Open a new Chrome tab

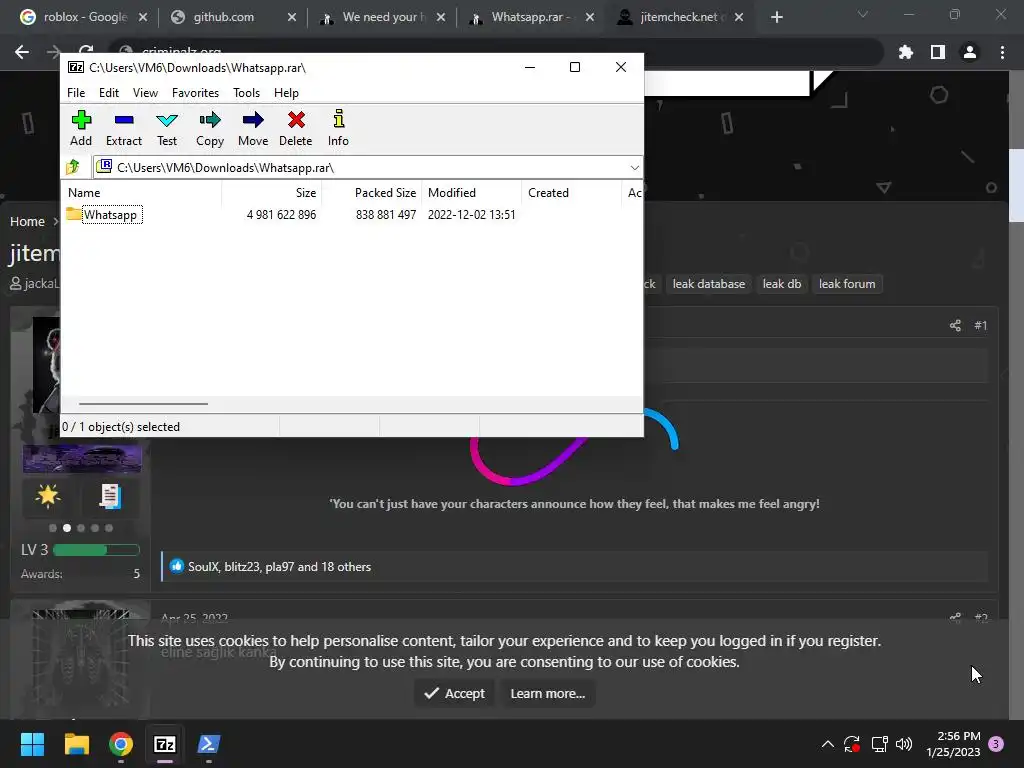click(776, 18)
